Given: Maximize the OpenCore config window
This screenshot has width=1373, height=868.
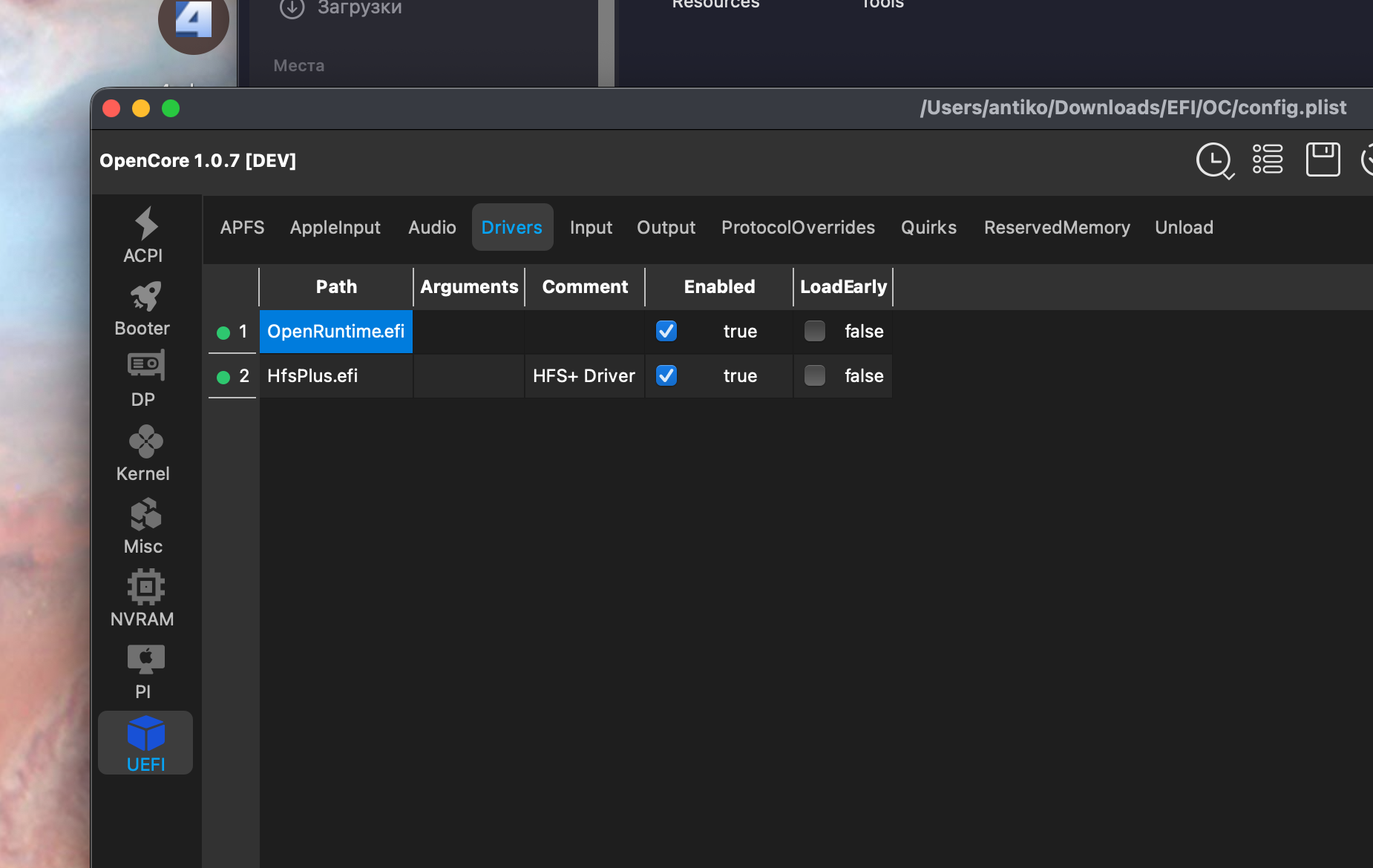Looking at the screenshot, I should 171,108.
